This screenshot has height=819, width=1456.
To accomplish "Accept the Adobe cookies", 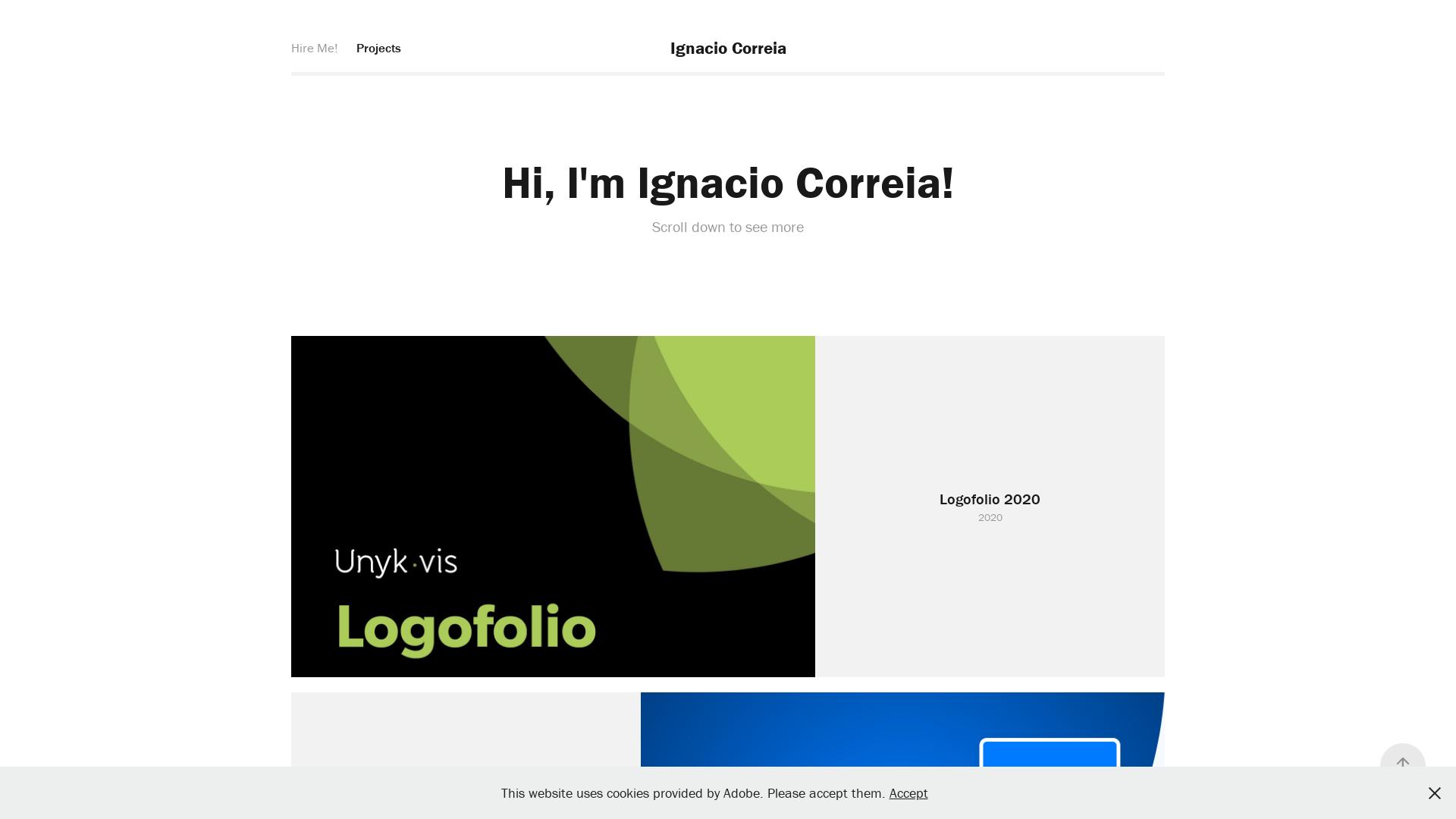I will [908, 793].
